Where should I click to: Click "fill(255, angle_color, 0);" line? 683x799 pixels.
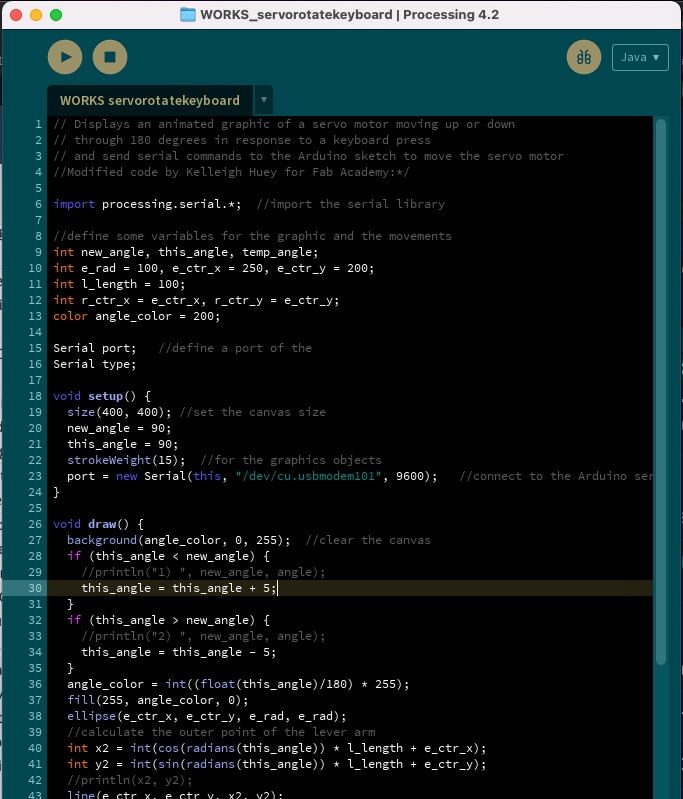(158, 700)
